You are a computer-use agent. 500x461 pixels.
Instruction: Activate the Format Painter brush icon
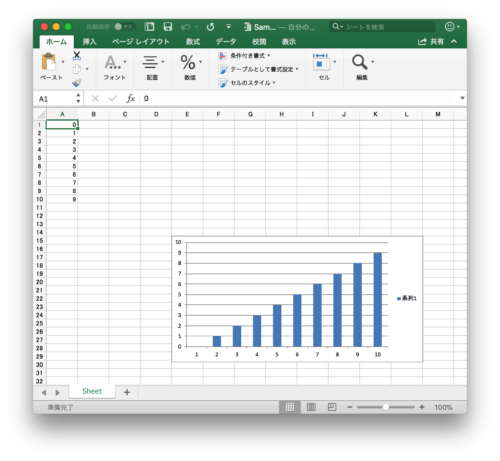click(x=77, y=82)
